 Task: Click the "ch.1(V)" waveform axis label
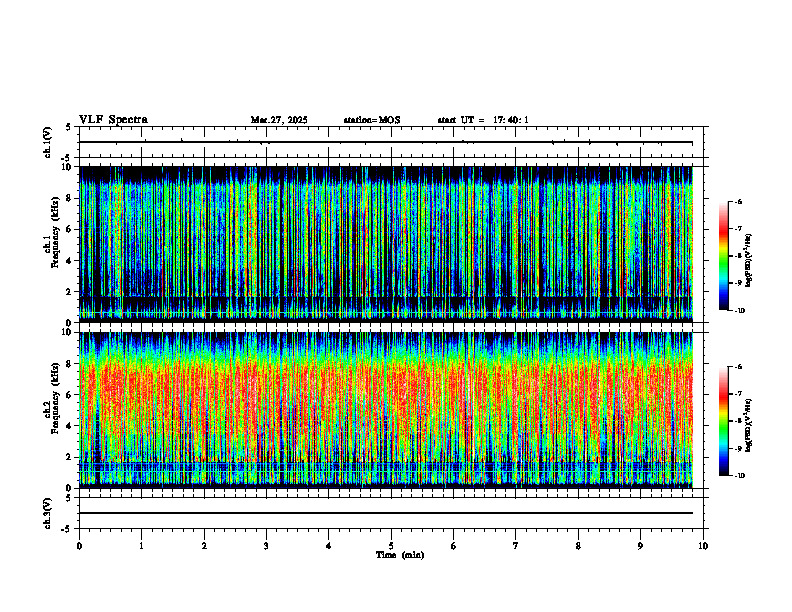tap(47, 142)
